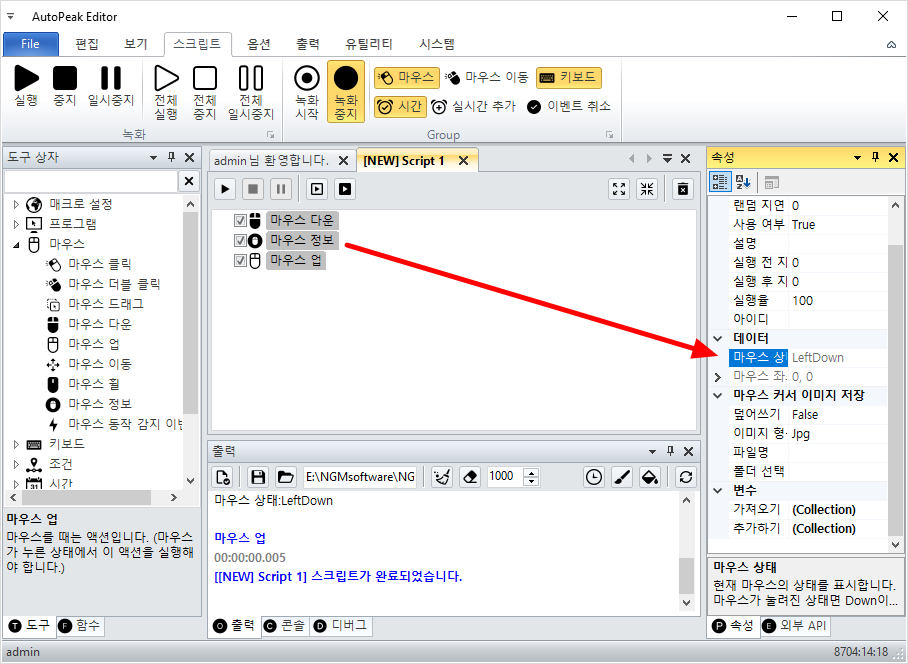Click the 전체 중지 outlined stop icon
The image size is (908, 664).
point(204,91)
